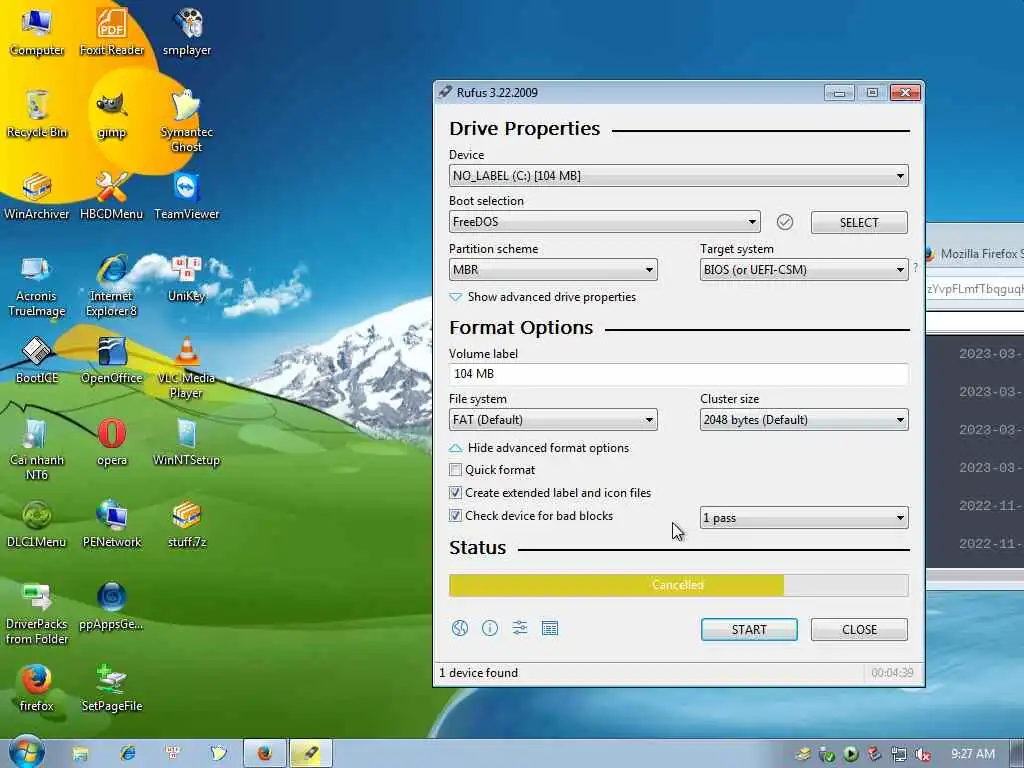Collapse Hide advanced format options
The image size is (1024, 768).
(539, 448)
